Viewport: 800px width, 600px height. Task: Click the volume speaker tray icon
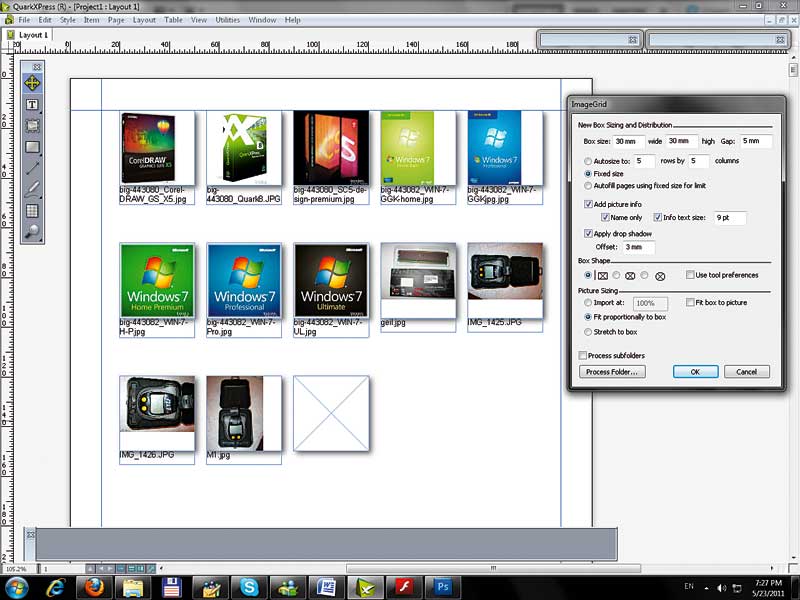[722, 588]
